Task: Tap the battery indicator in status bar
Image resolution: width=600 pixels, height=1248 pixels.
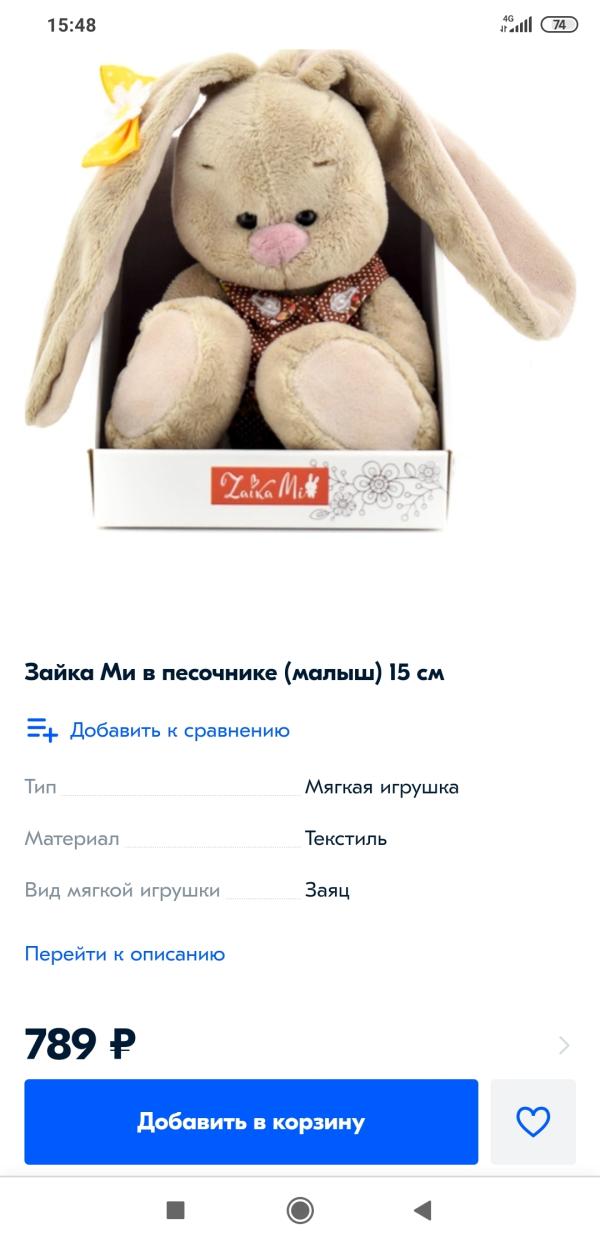Action: (559, 25)
